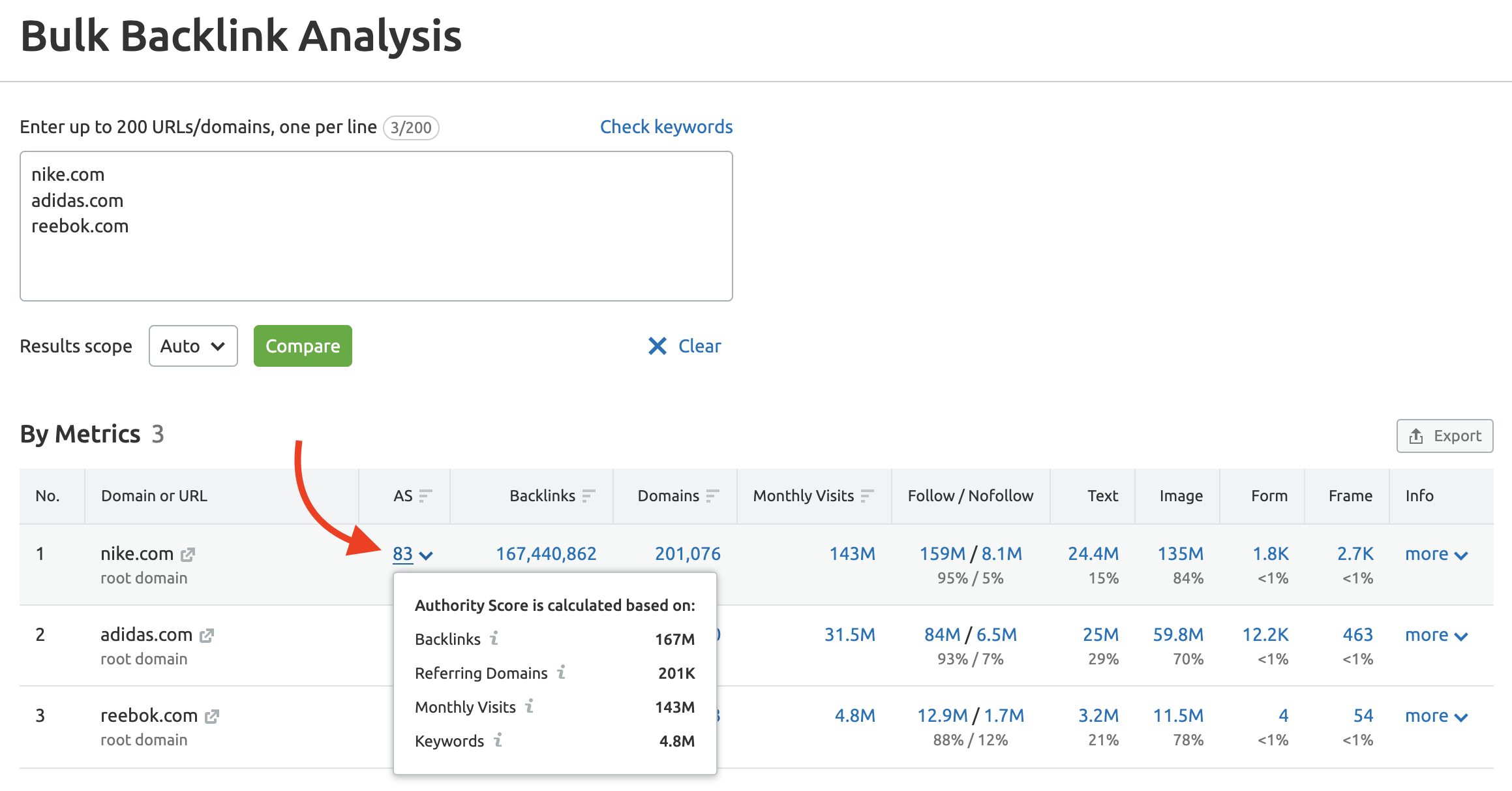Image resolution: width=1512 pixels, height=791 pixels.
Task: Open adidas.com external link icon
Action: pos(207,636)
